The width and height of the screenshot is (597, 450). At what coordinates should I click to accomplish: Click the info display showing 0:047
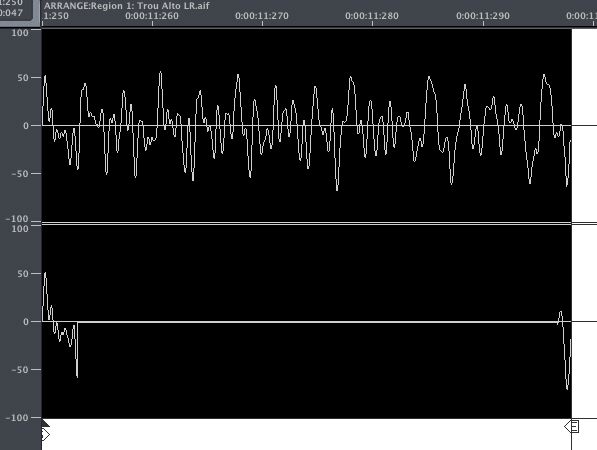click(x=11, y=12)
